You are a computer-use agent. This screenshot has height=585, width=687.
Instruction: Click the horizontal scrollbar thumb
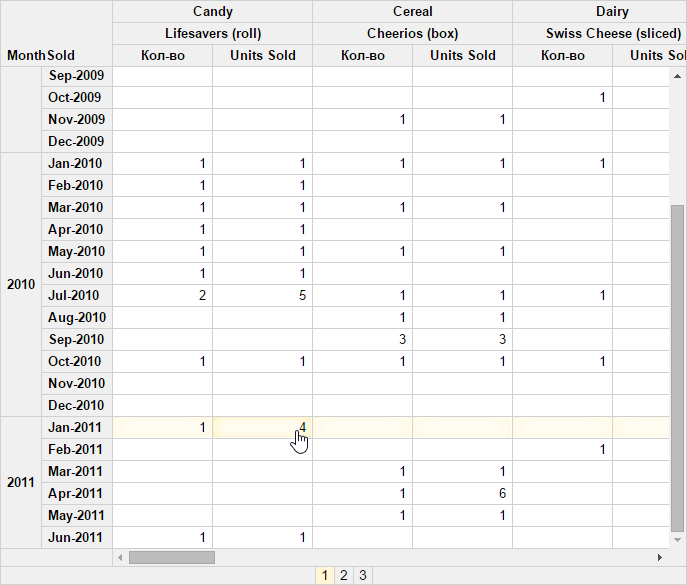[172, 557]
